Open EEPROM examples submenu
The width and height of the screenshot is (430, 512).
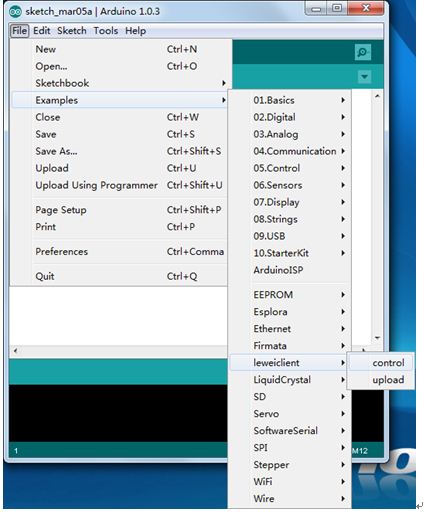click(x=290, y=295)
